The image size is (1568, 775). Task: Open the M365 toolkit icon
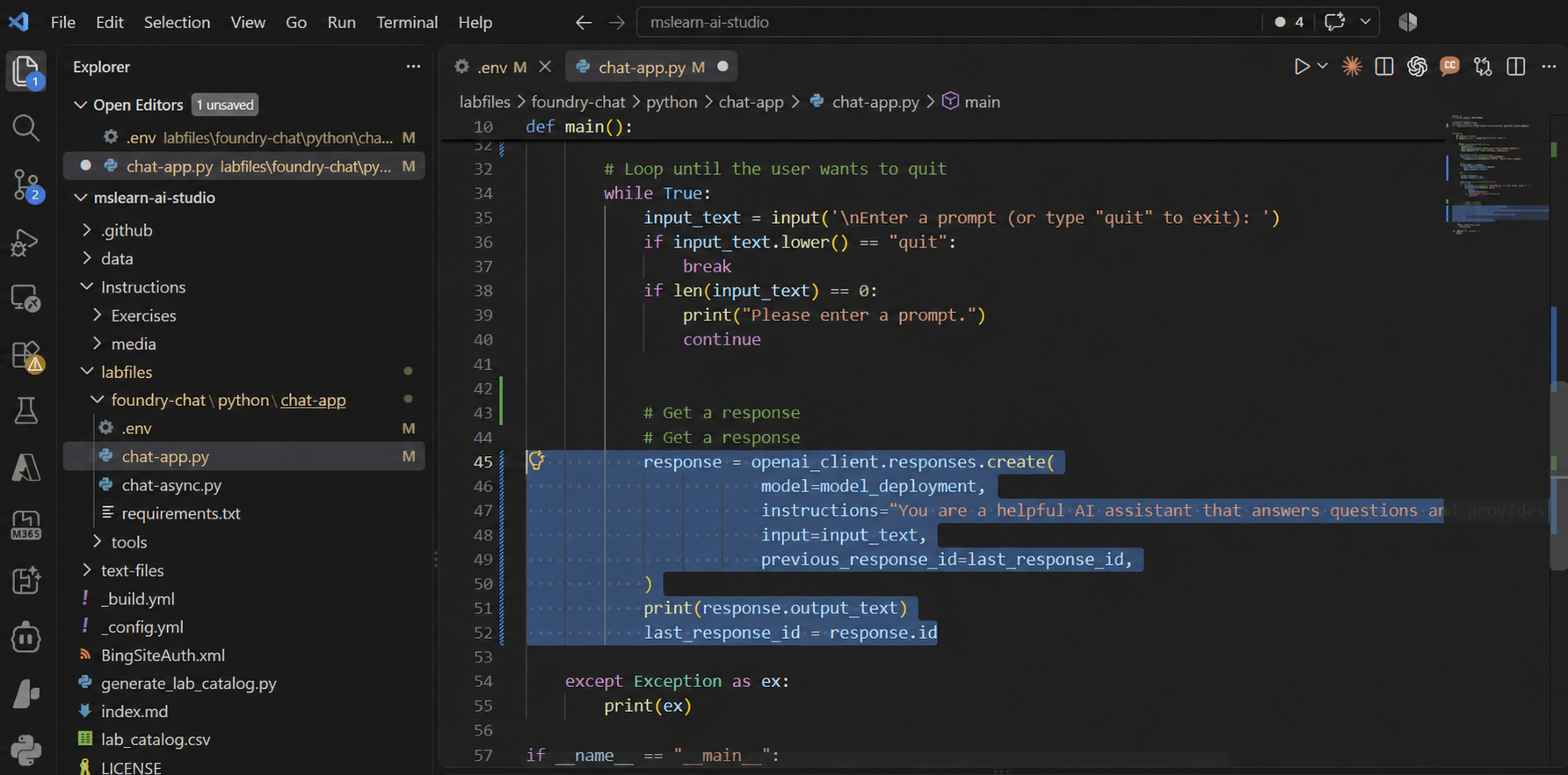tap(26, 525)
